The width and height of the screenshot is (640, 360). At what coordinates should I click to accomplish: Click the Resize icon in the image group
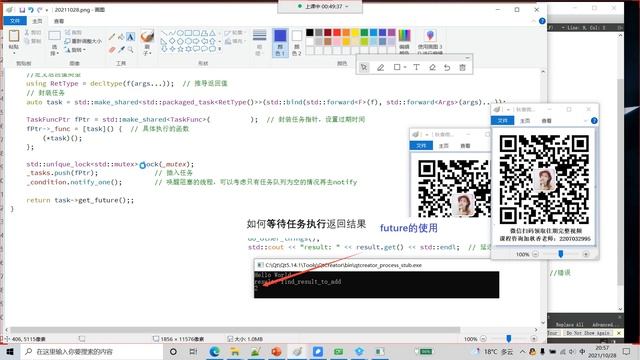(68, 41)
